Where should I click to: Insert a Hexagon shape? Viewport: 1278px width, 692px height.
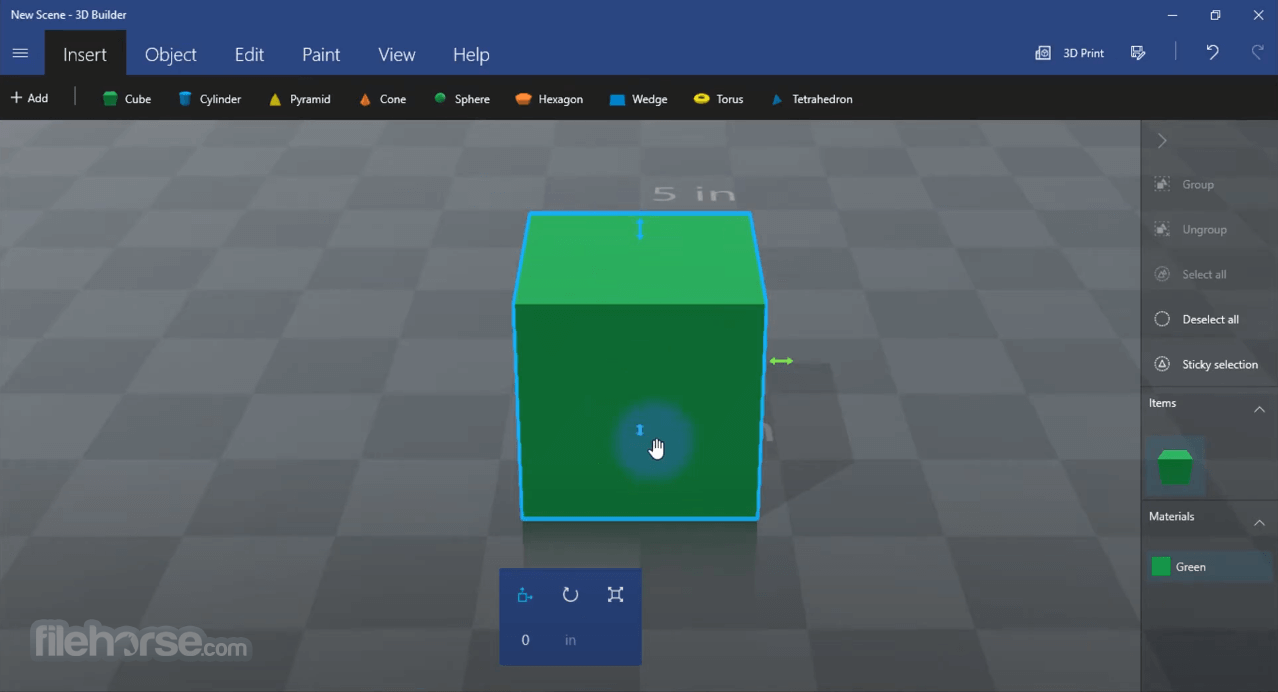(x=549, y=99)
